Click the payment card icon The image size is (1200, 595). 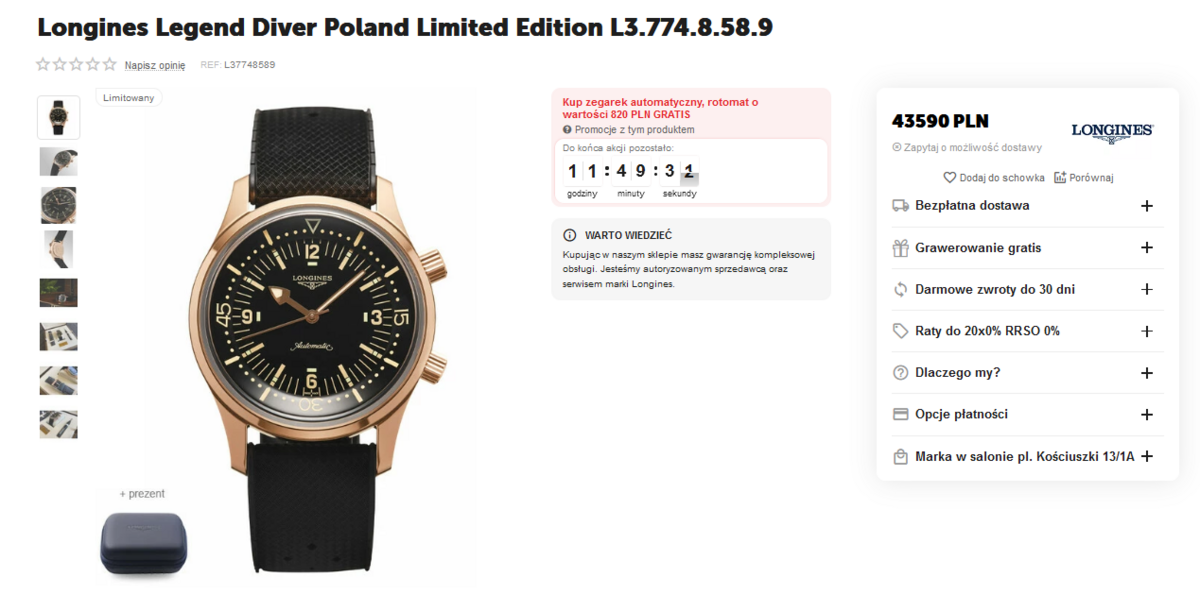pyautogui.click(x=900, y=414)
